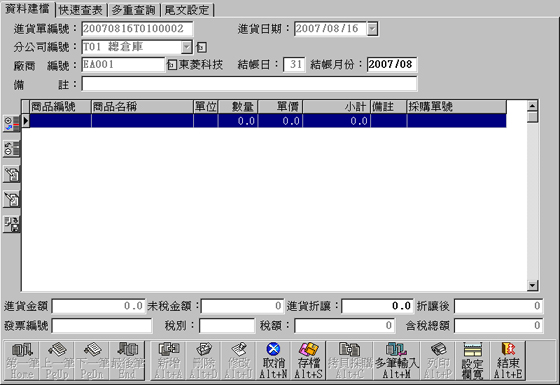
Task: Select the 尾文設定 tab
Action: pos(187,10)
